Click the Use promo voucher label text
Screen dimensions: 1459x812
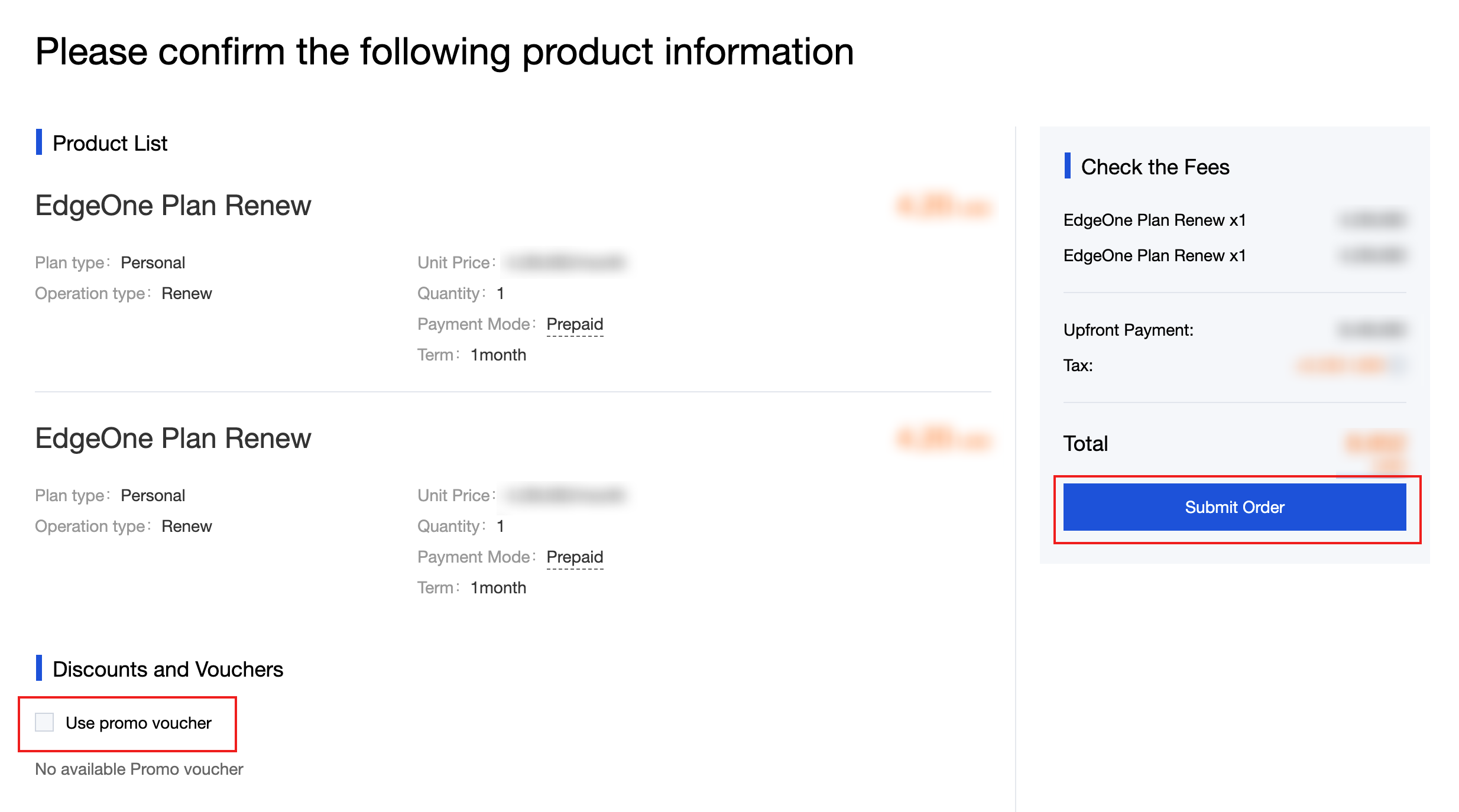[138, 723]
